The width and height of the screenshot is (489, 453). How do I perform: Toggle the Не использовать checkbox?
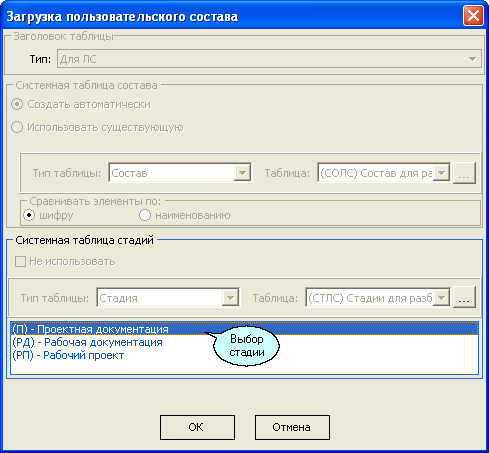(20, 262)
